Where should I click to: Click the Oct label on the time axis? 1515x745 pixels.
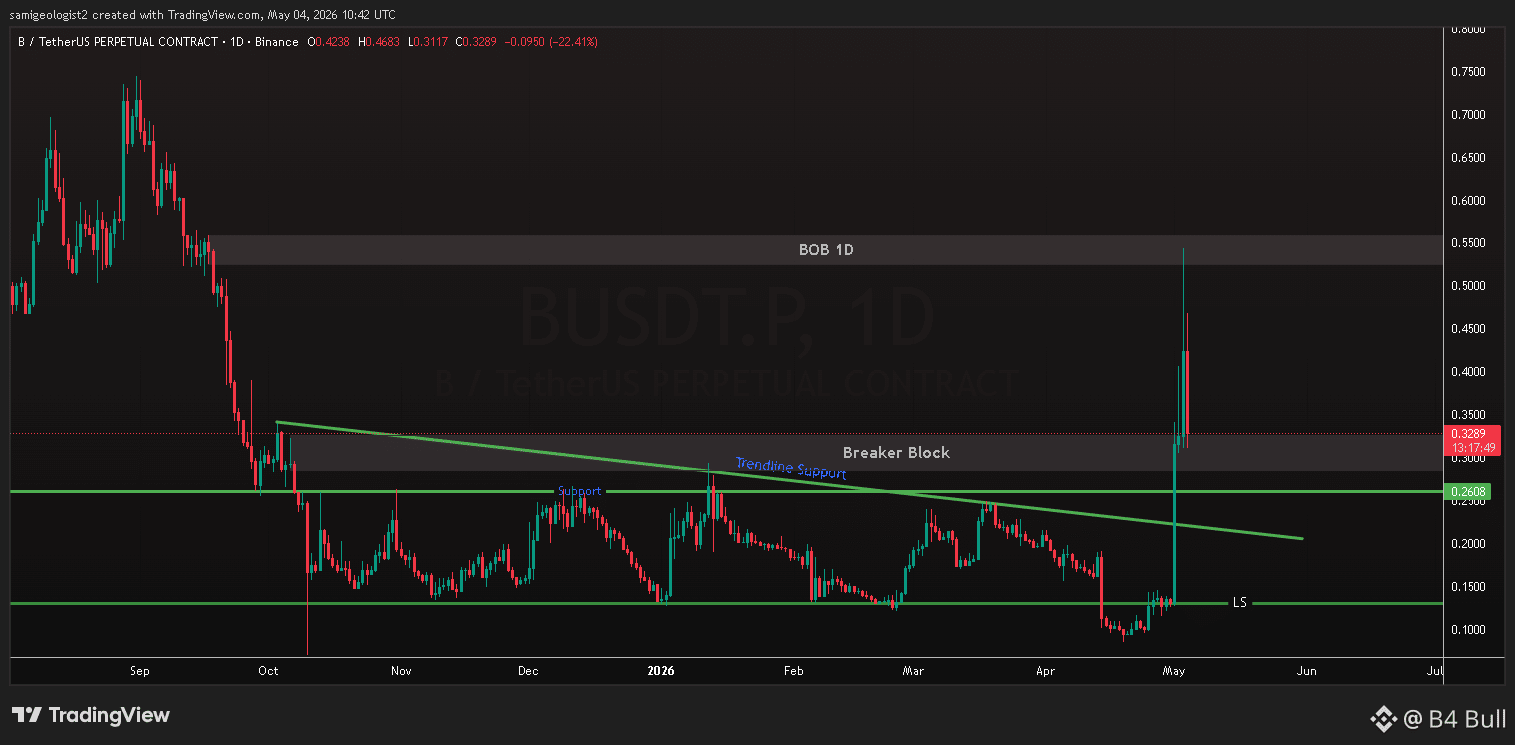270,671
